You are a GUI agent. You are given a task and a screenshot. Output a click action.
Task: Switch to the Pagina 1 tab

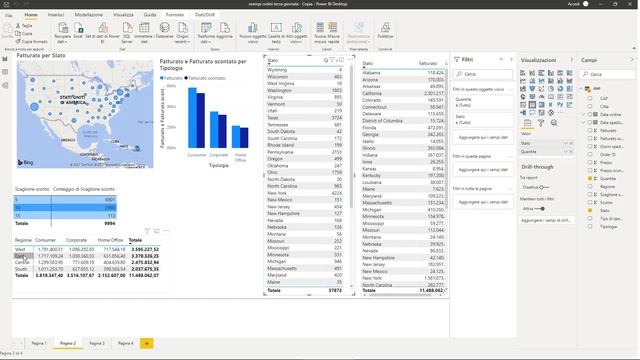[39, 343]
